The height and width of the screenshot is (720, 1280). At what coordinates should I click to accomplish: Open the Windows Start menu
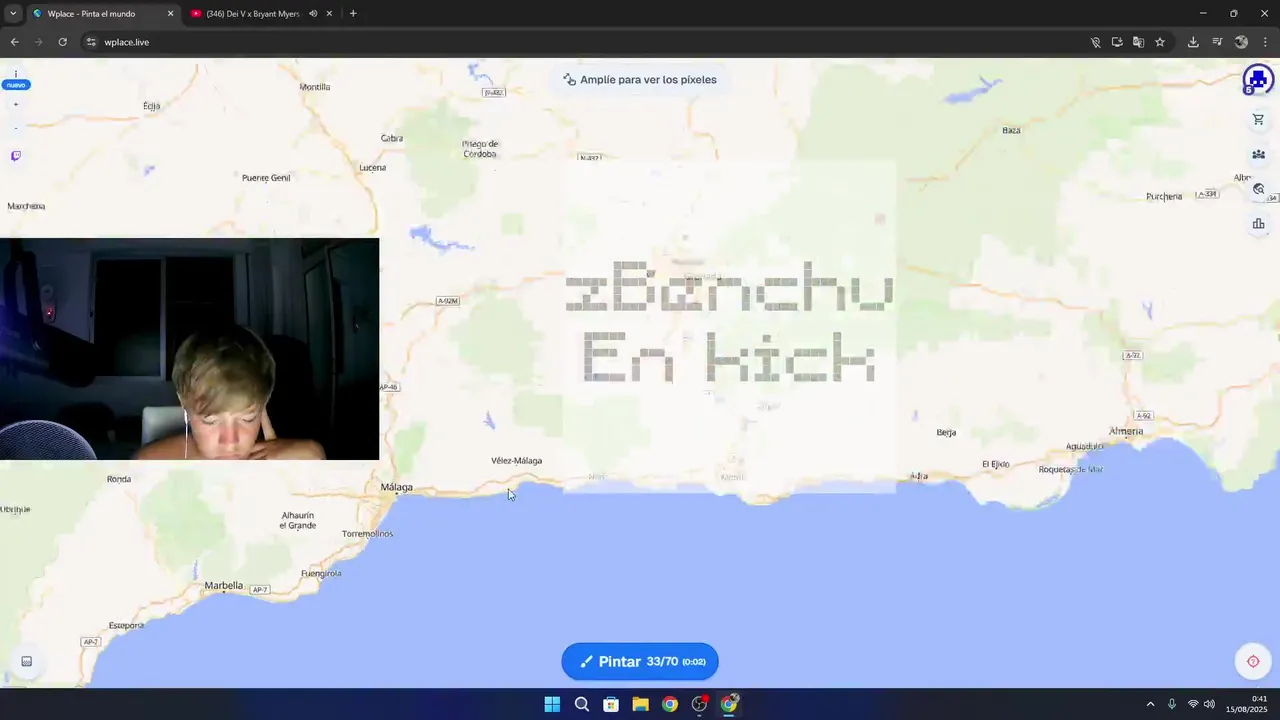coord(552,704)
